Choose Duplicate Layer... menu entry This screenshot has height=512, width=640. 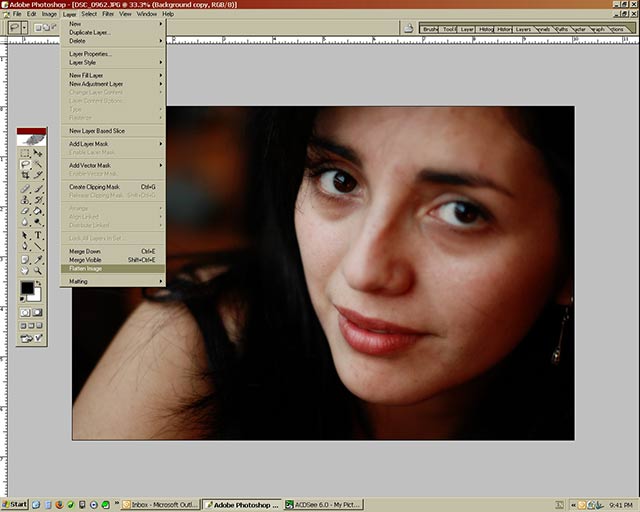tap(113, 33)
